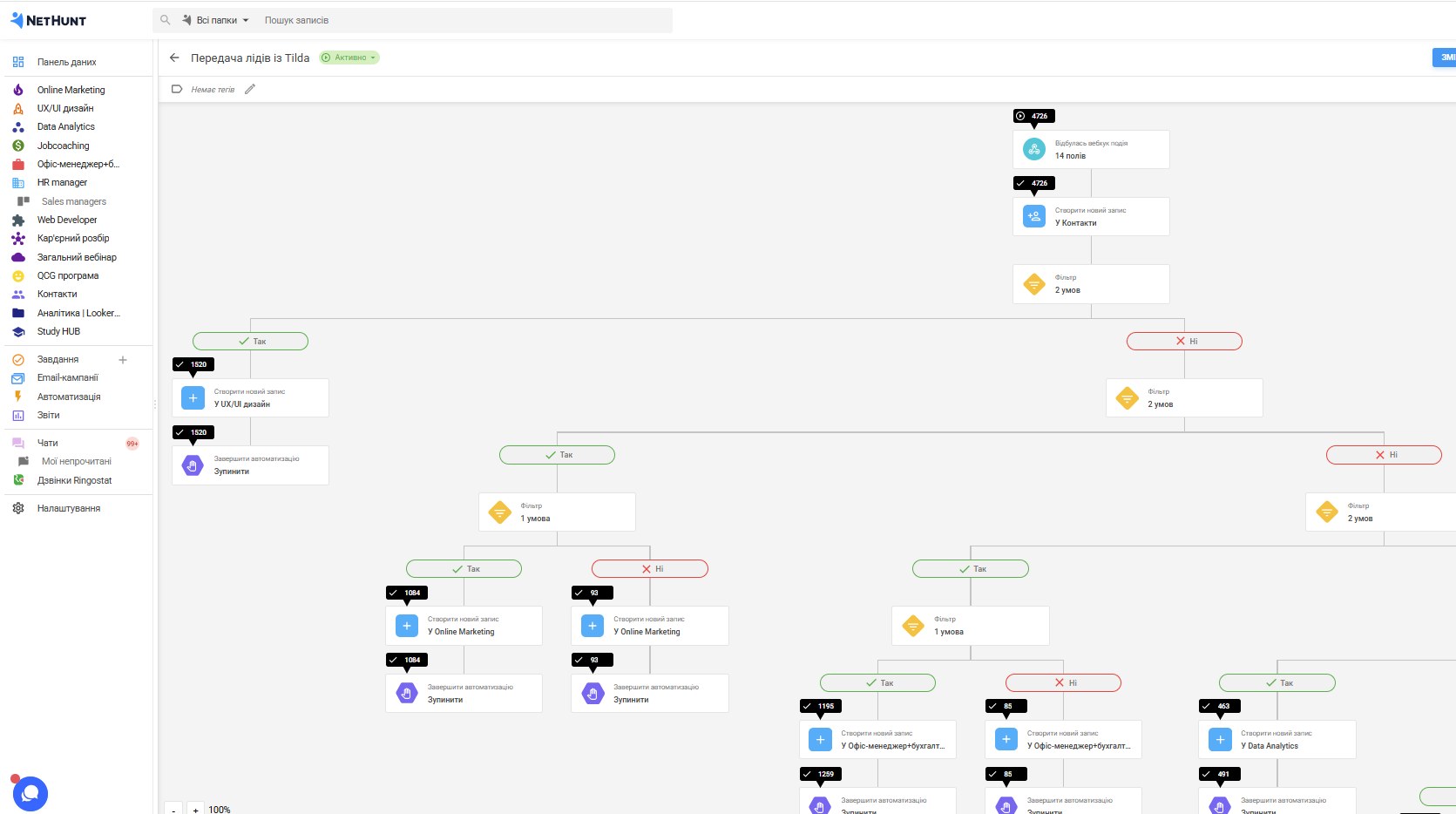Open the Online Marketing folder
Viewport: 1456px width, 814px height.
tap(71, 90)
